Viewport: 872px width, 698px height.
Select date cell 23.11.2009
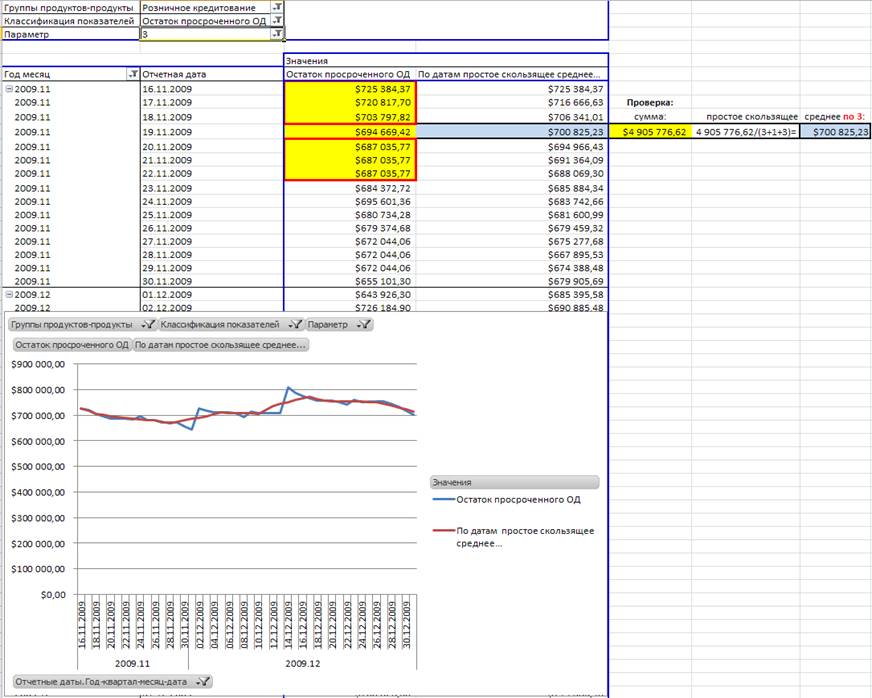click(211, 188)
